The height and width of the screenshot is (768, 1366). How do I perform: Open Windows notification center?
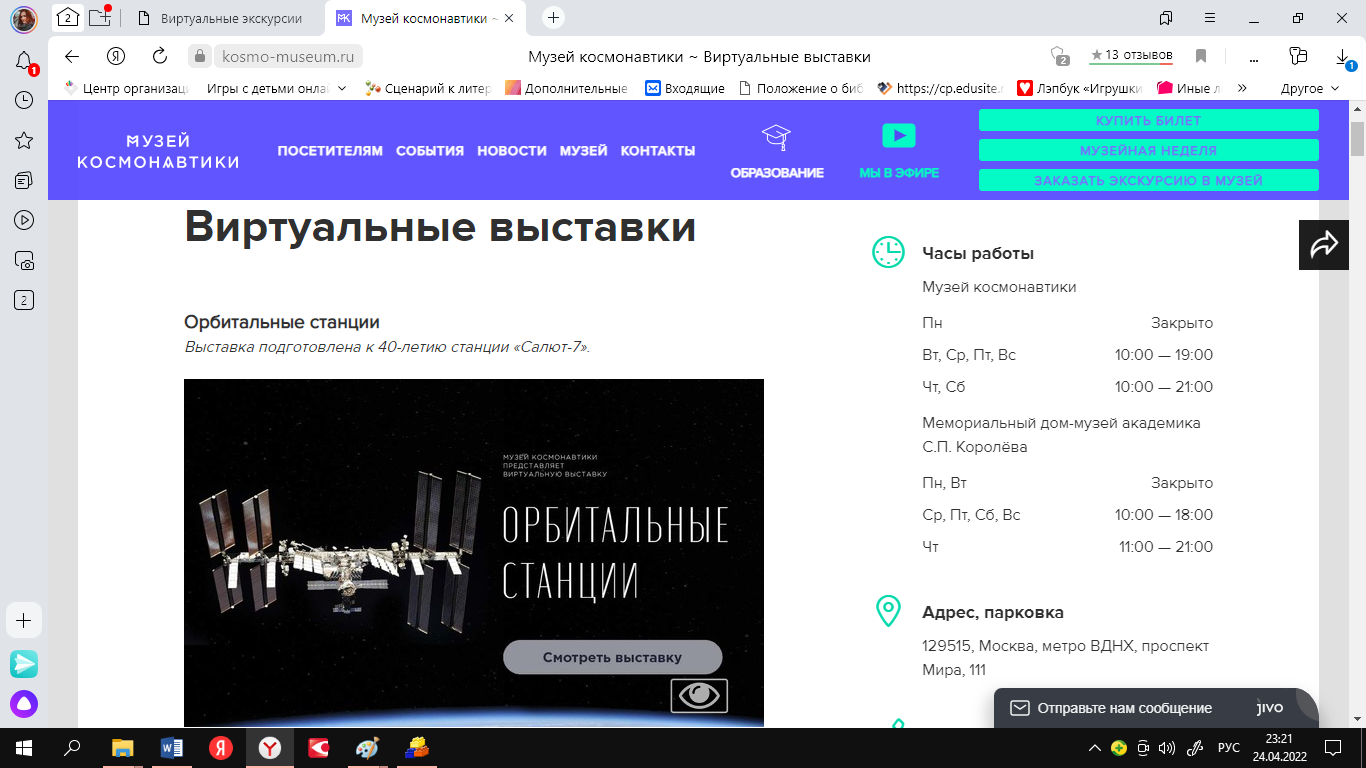[1332, 747]
